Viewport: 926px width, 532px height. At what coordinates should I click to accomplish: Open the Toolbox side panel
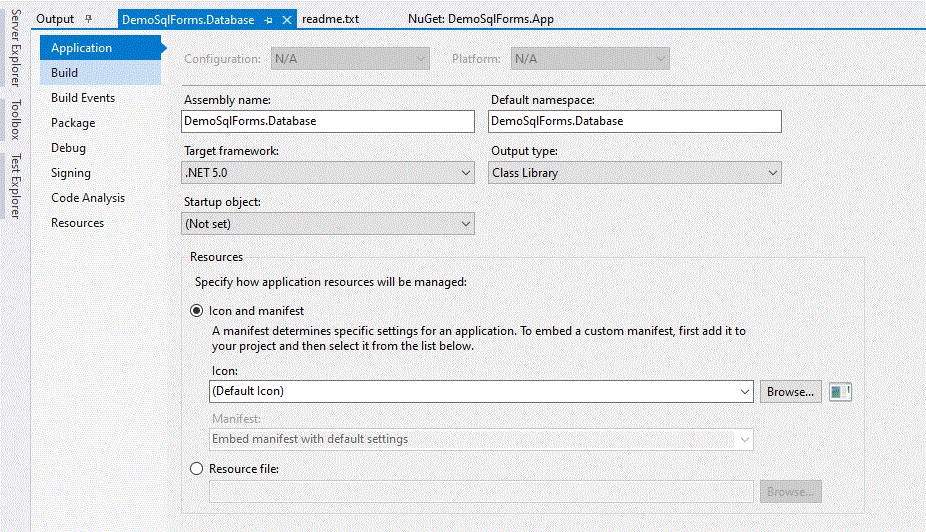point(16,119)
